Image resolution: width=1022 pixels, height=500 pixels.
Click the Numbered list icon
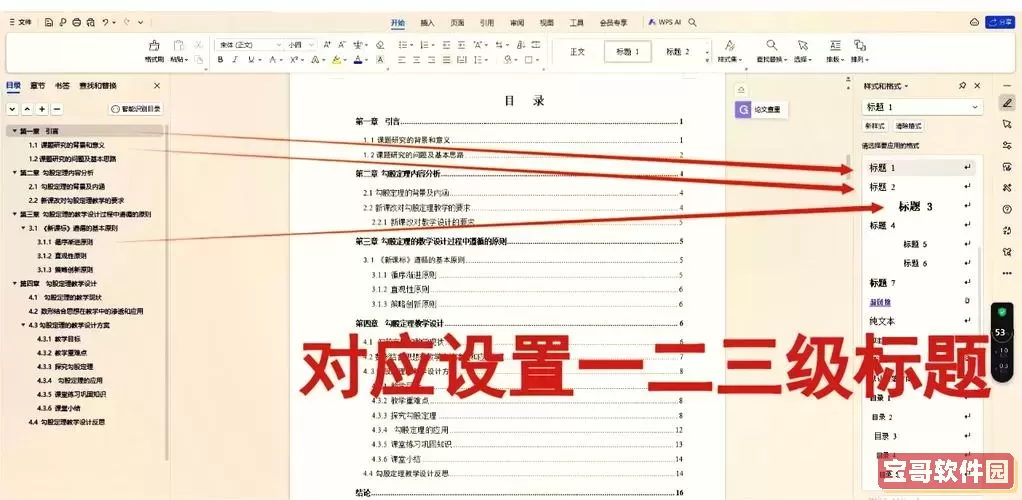click(424, 44)
